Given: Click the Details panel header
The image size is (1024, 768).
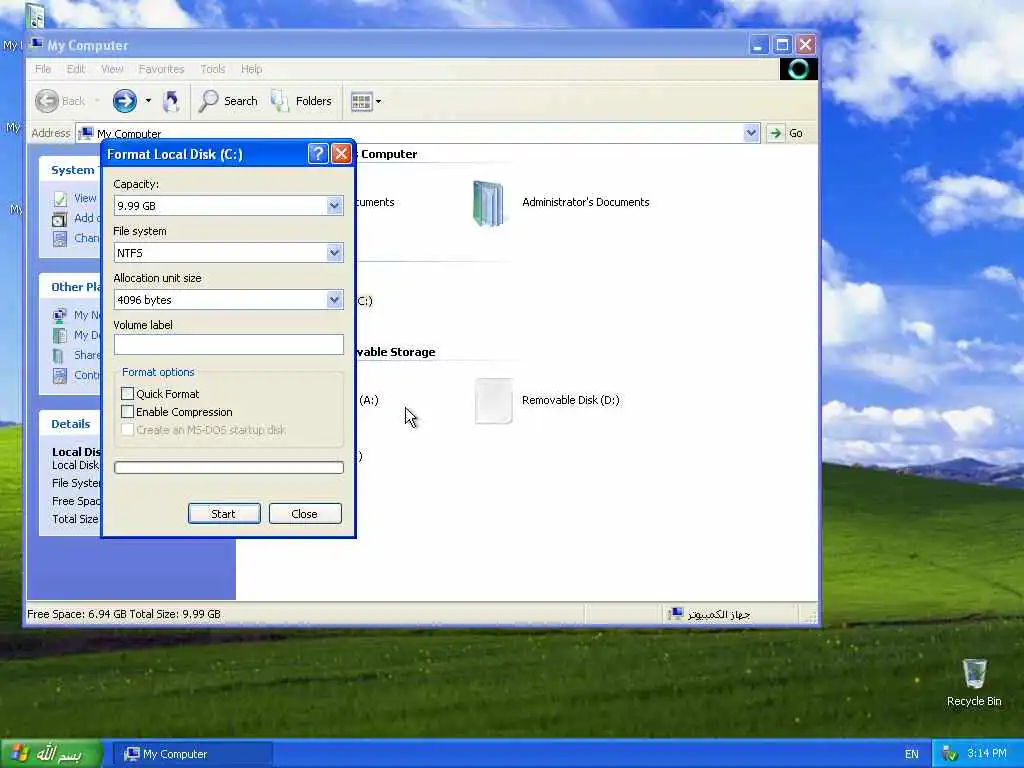Looking at the screenshot, I should click(x=71, y=424).
